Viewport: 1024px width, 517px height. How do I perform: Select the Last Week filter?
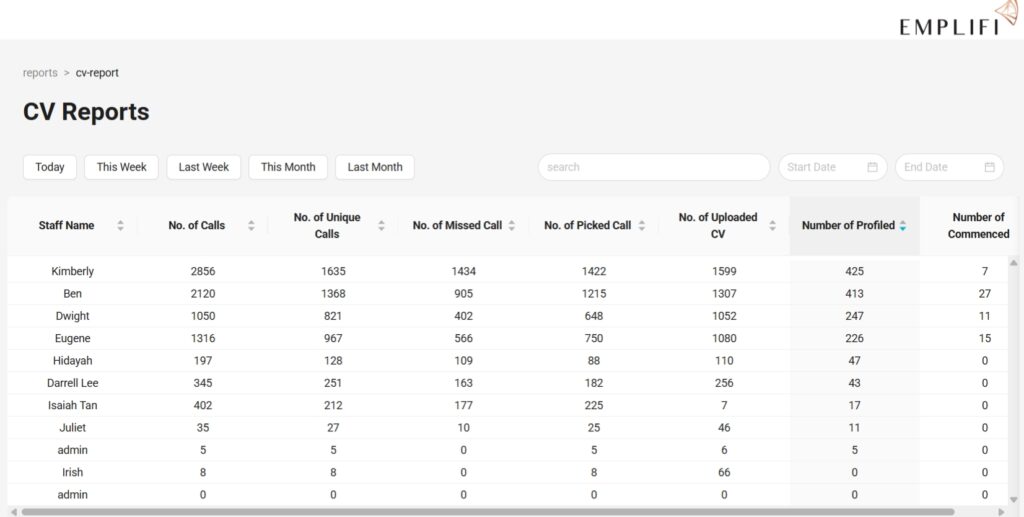[204, 167]
